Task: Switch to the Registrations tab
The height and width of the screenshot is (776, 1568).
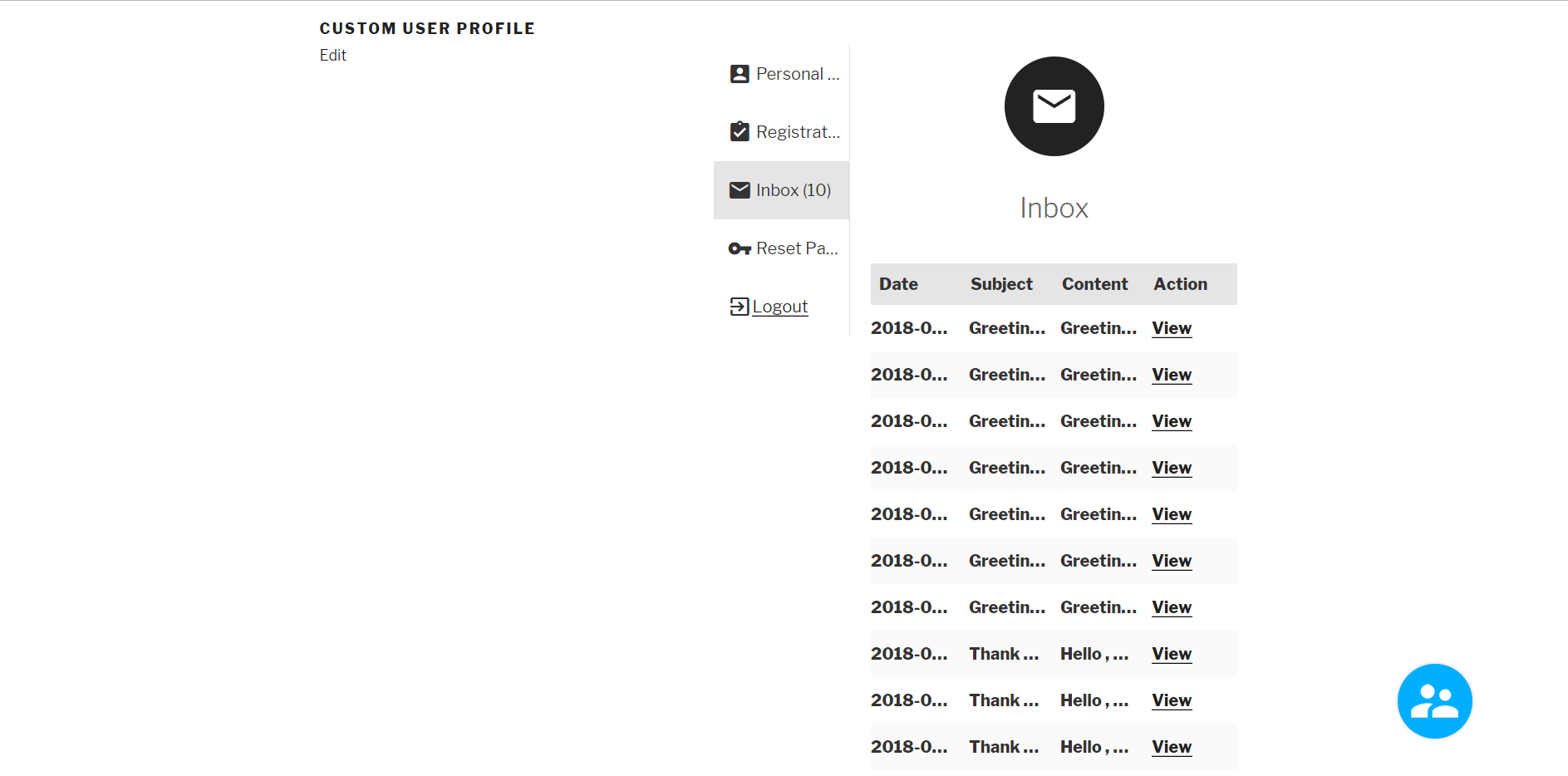Action: pos(798,132)
